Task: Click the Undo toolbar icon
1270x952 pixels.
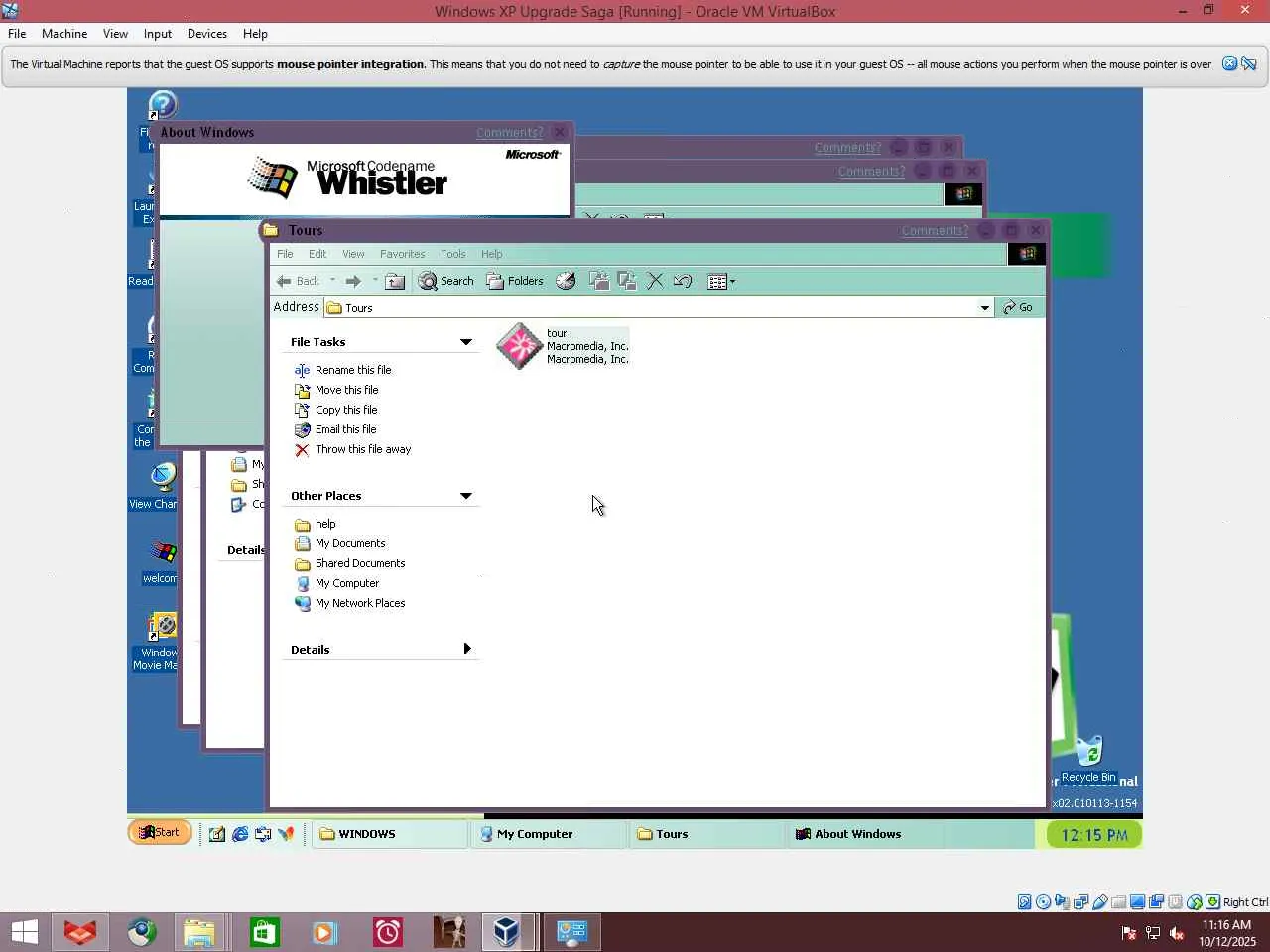Action: click(x=683, y=281)
